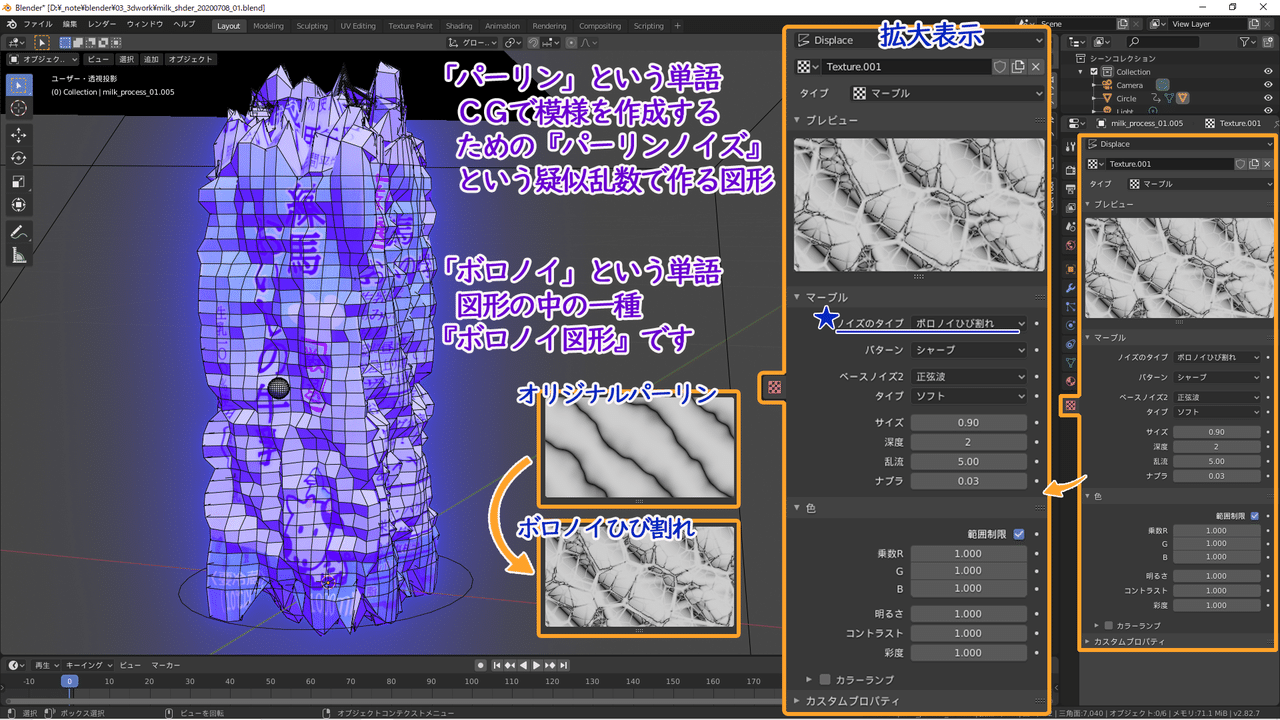
Task: Open the Texture tab in Properties editor
Action: (x=1070, y=405)
